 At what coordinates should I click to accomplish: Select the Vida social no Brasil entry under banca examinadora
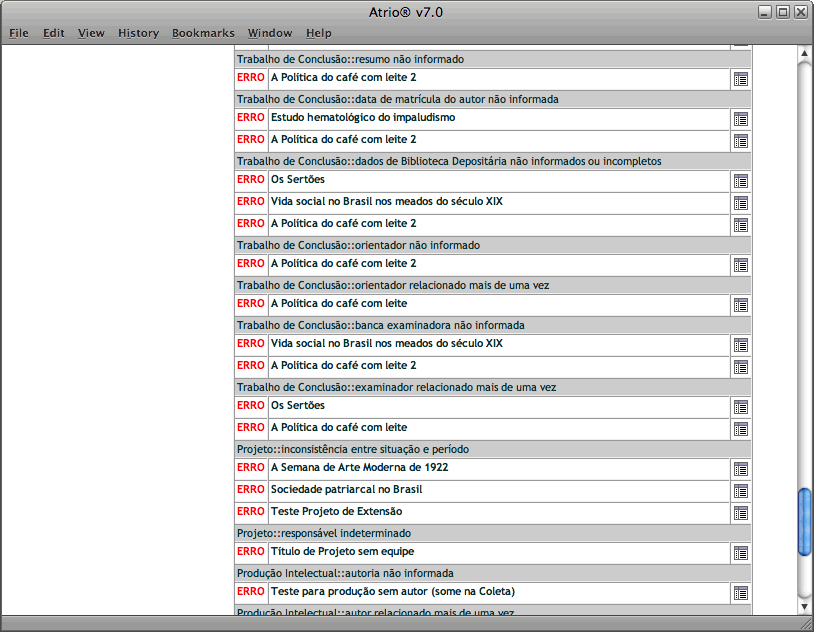tap(386, 343)
